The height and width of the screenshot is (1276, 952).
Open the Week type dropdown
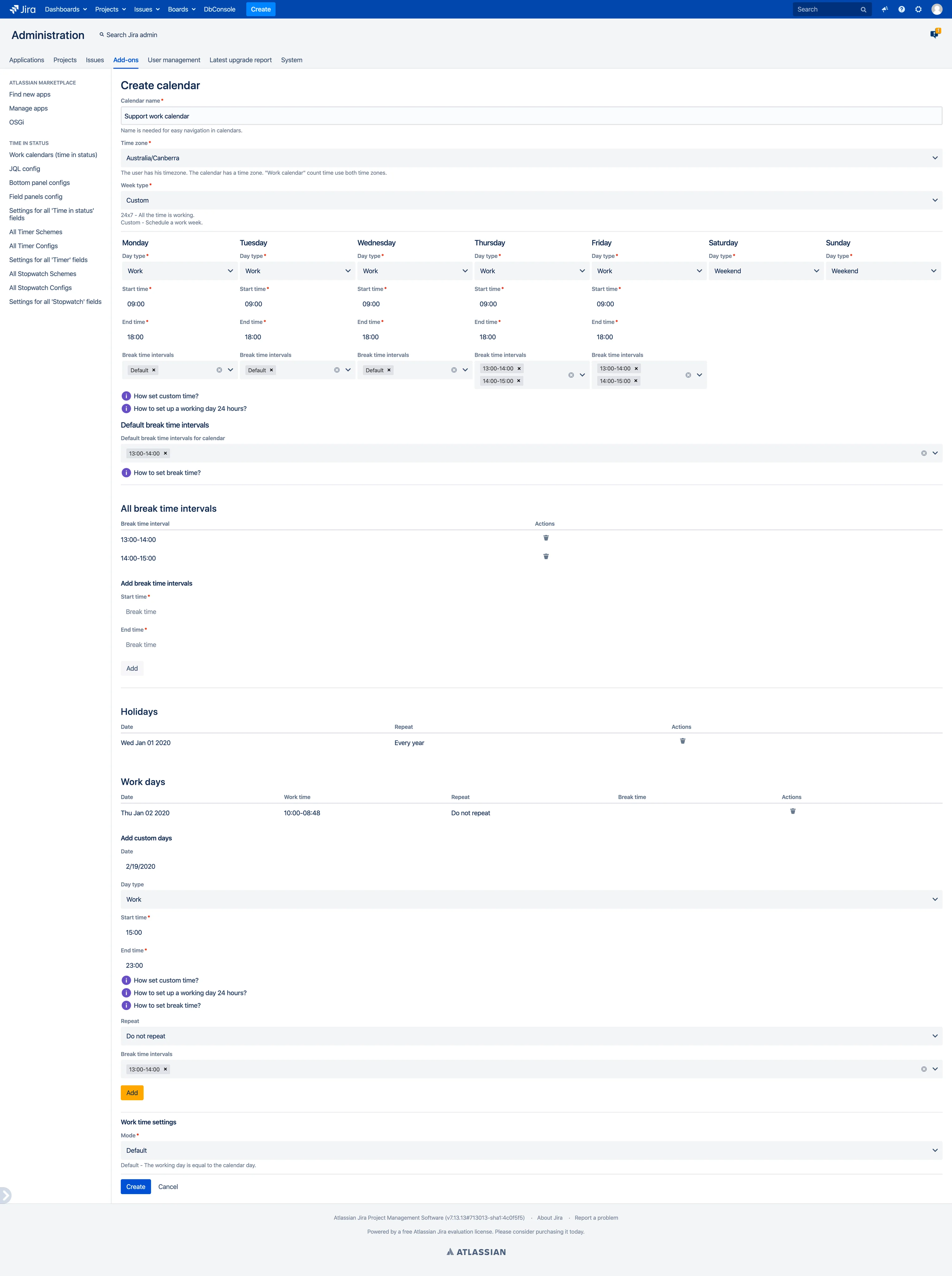pyautogui.click(x=531, y=200)
